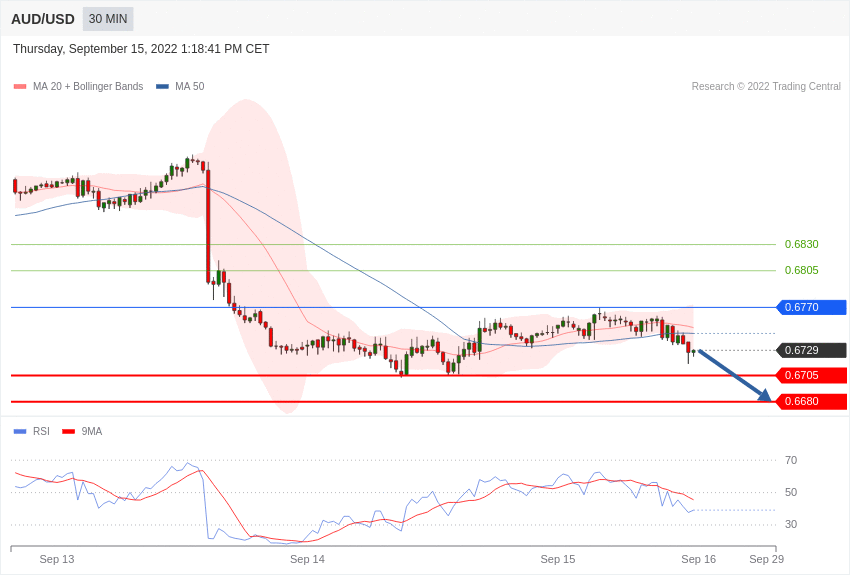Click the Sep 29 date axis label
This screenshot has width=850, height=576.
(767, 559)
